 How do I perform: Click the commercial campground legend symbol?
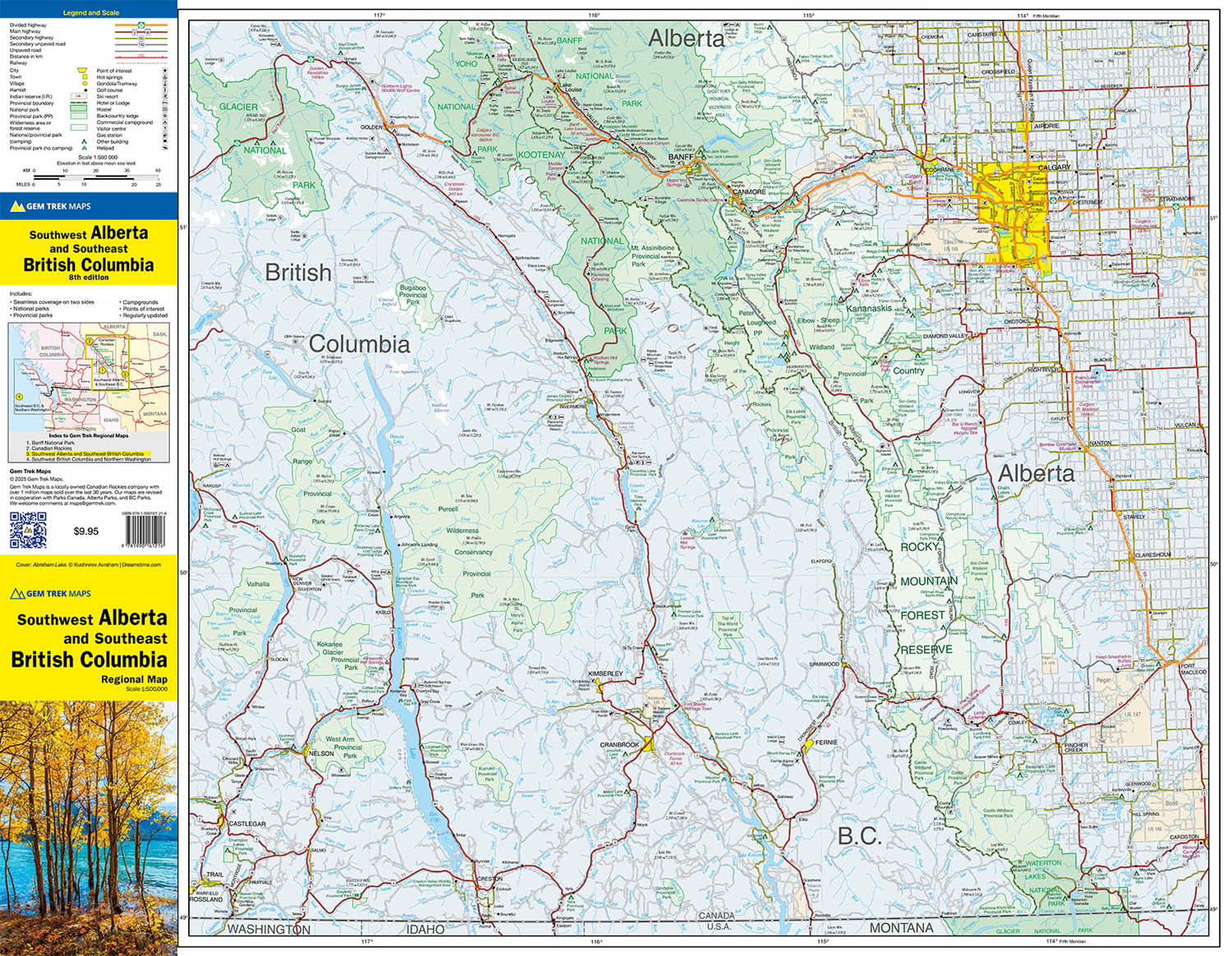(x=164, y=122)
